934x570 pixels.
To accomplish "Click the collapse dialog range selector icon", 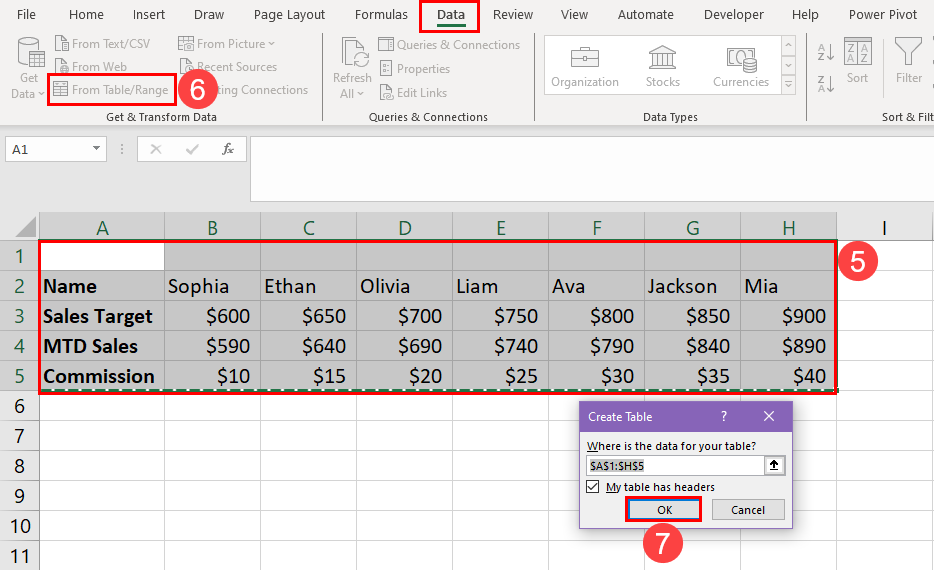I will [x=774, y=466].
